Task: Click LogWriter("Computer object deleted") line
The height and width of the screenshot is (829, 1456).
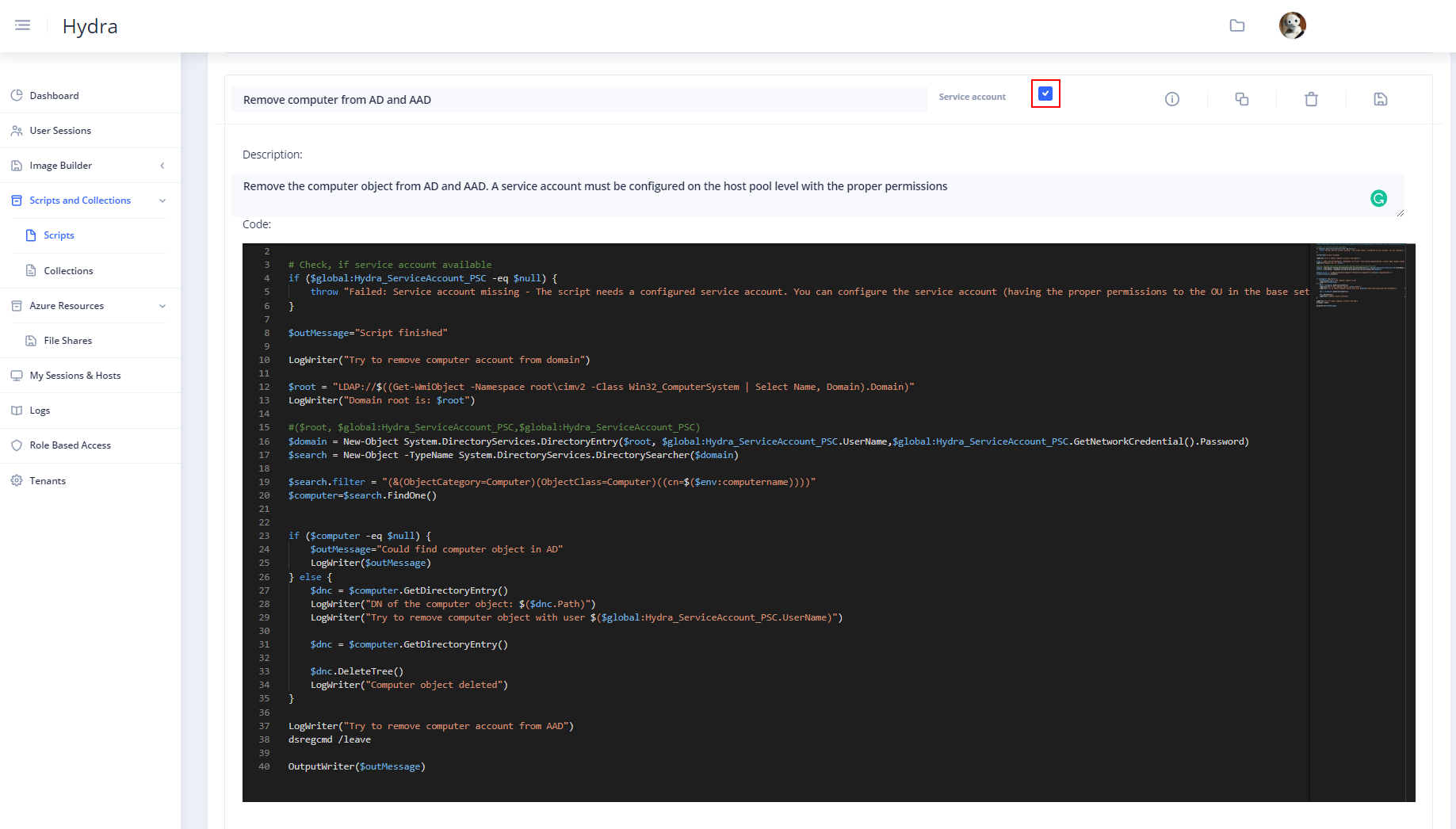Action: point(409,685)
